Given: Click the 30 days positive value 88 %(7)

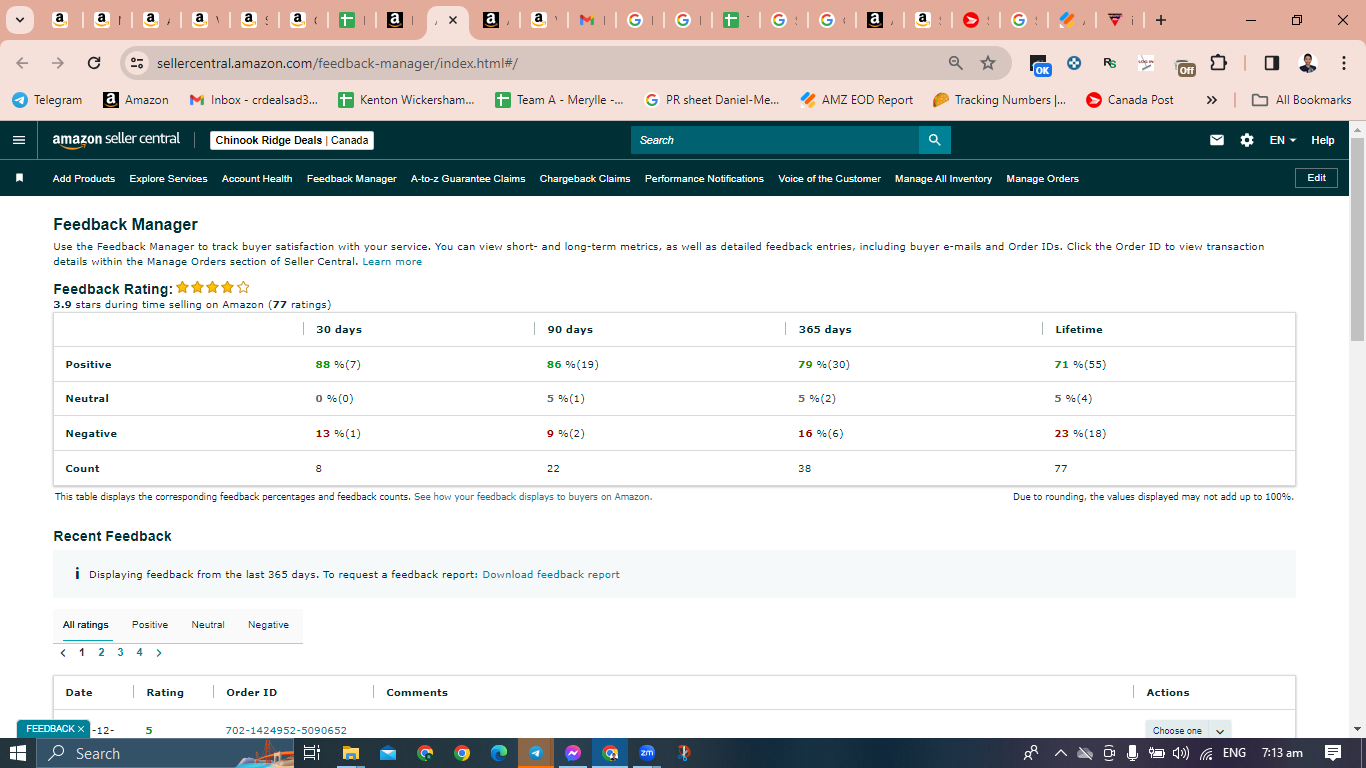Looking at the screenshot, I should [338, 365].
